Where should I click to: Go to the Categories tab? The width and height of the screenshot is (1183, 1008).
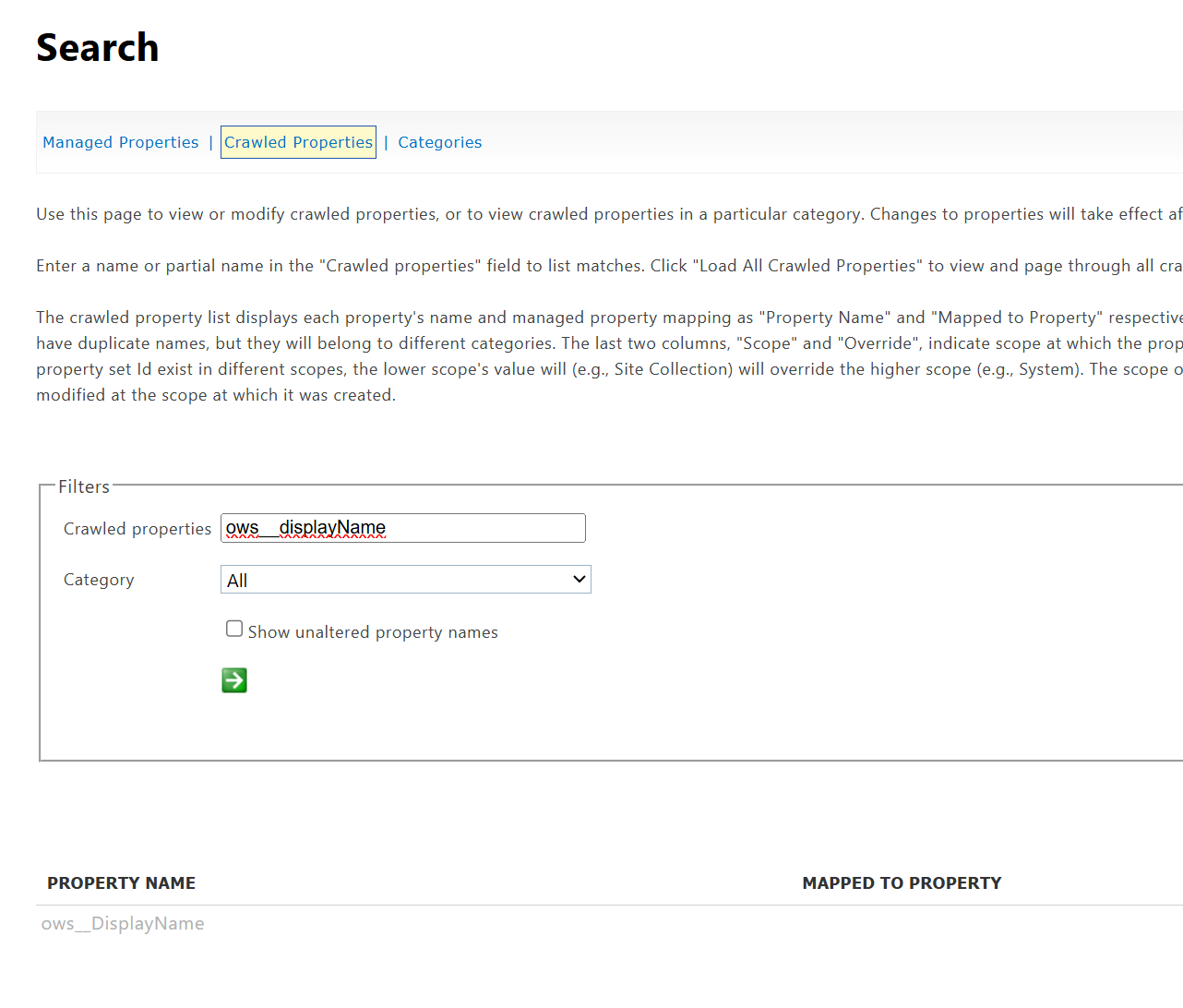(x=439, y=142)
